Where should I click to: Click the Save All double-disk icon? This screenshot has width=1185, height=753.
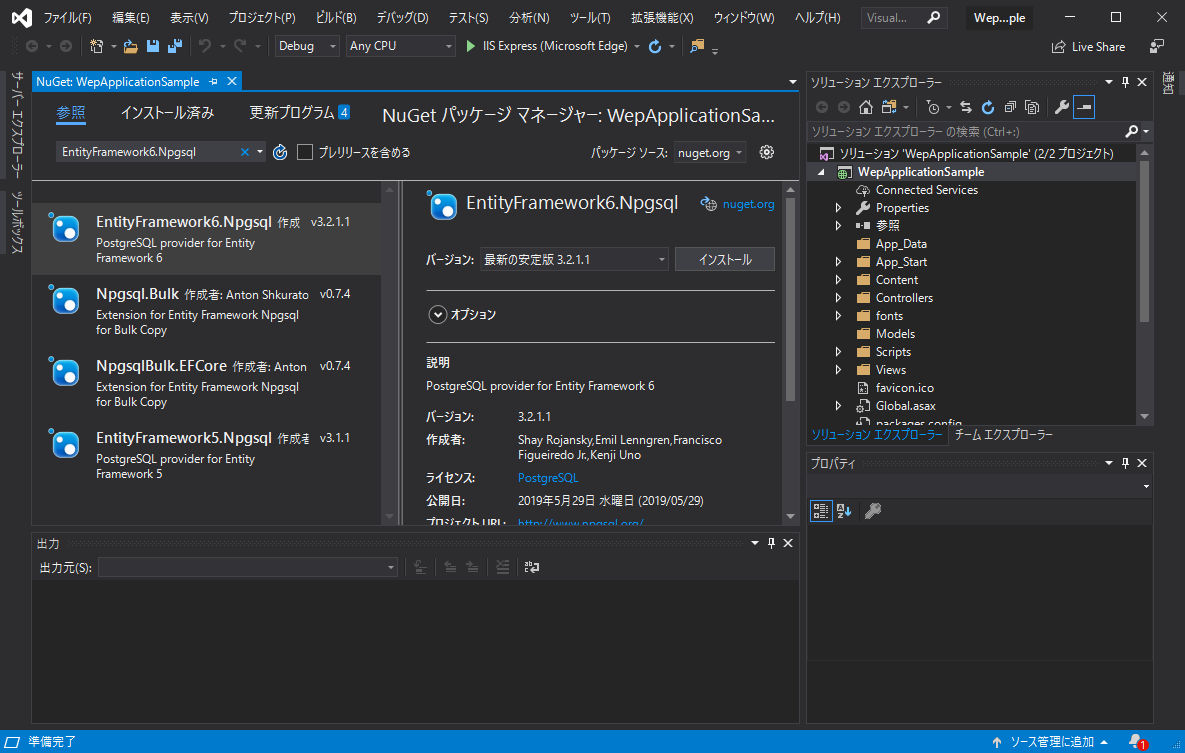click(175, 46)
